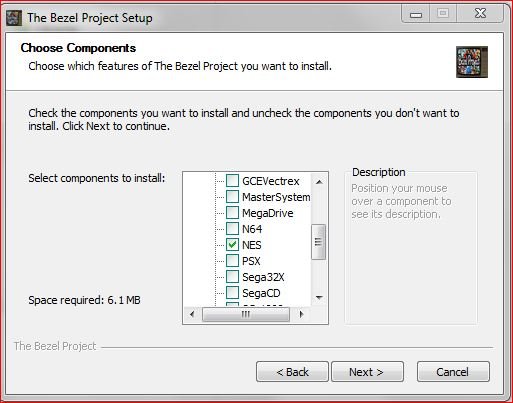Enable the MasterSystem component checkbox

[232, 197]
